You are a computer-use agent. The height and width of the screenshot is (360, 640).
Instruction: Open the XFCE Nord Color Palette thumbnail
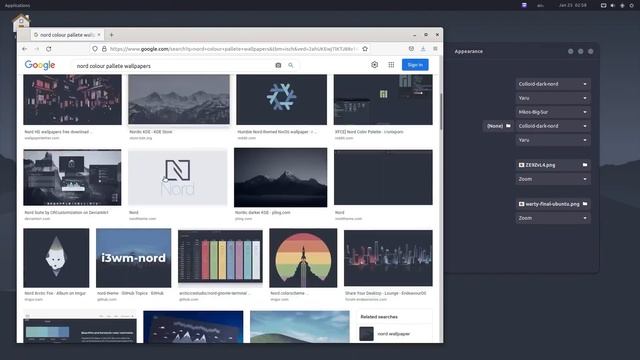[x=383, y=100]
